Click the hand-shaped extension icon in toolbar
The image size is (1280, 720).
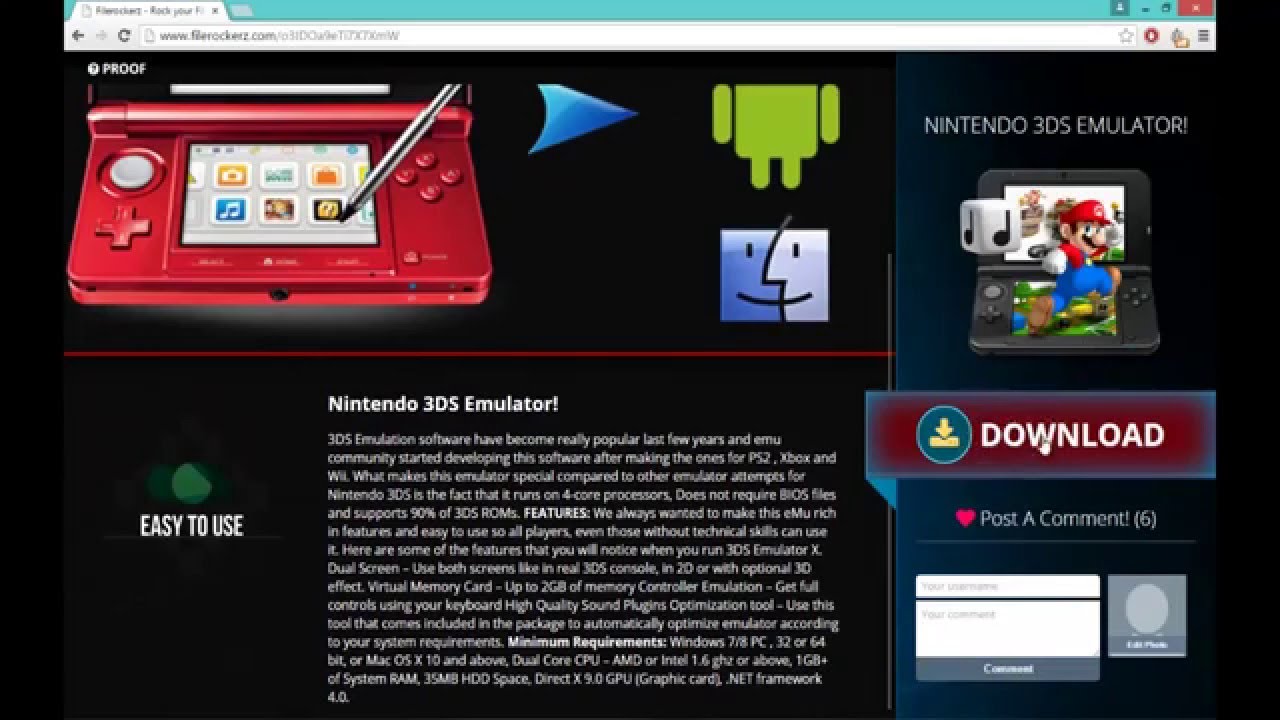point(1179,37)
